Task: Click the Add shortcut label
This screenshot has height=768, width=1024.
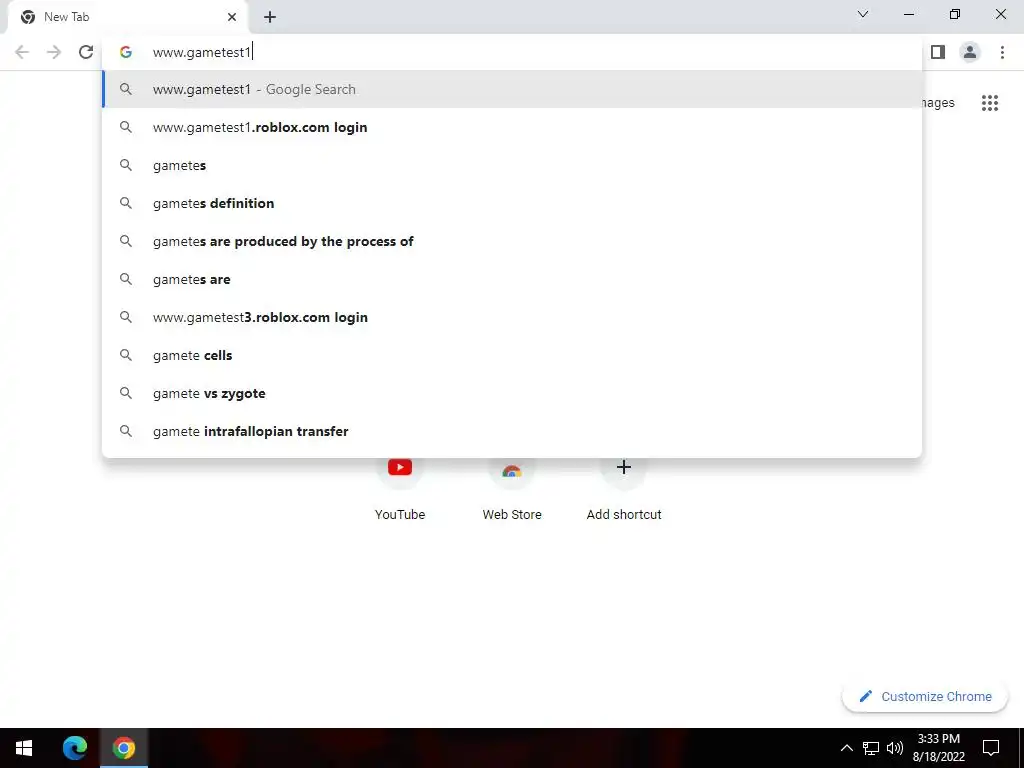Action: point(624,515)
